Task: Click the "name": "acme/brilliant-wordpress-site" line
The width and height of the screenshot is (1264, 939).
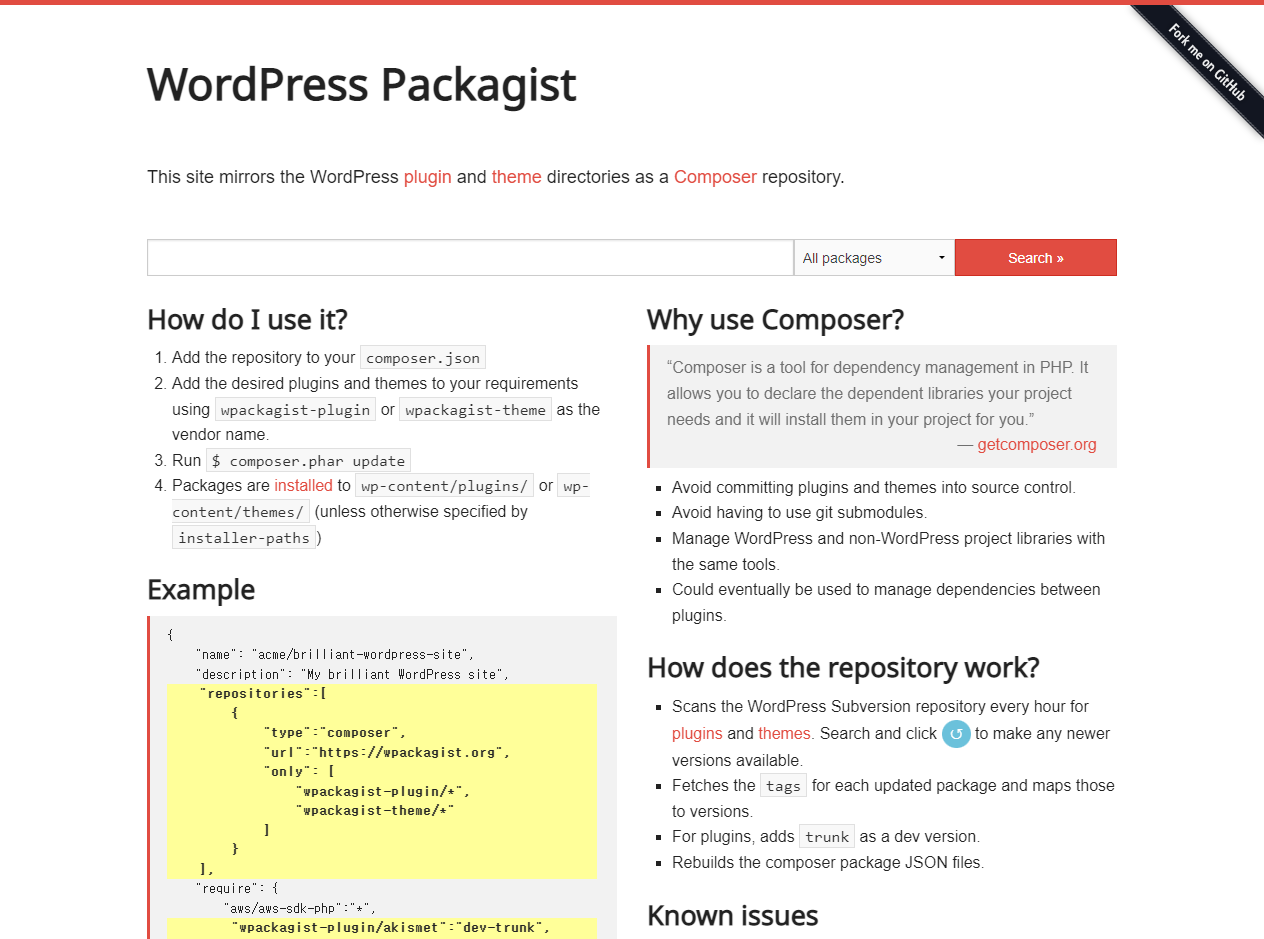Action: point(334,654)
